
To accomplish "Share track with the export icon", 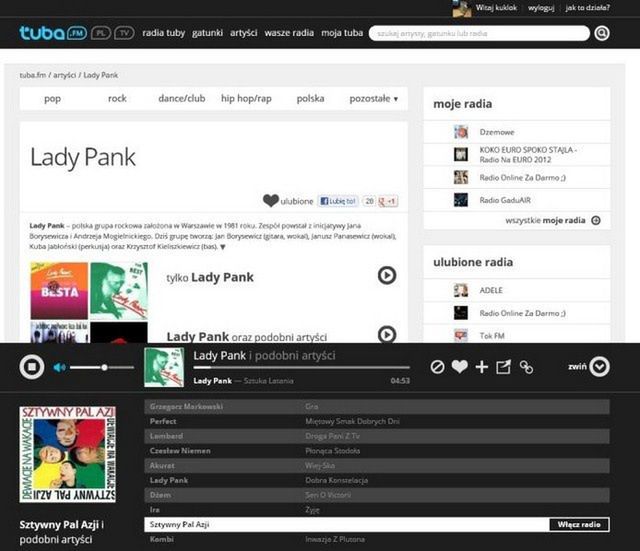I will (x=503, y=367).
